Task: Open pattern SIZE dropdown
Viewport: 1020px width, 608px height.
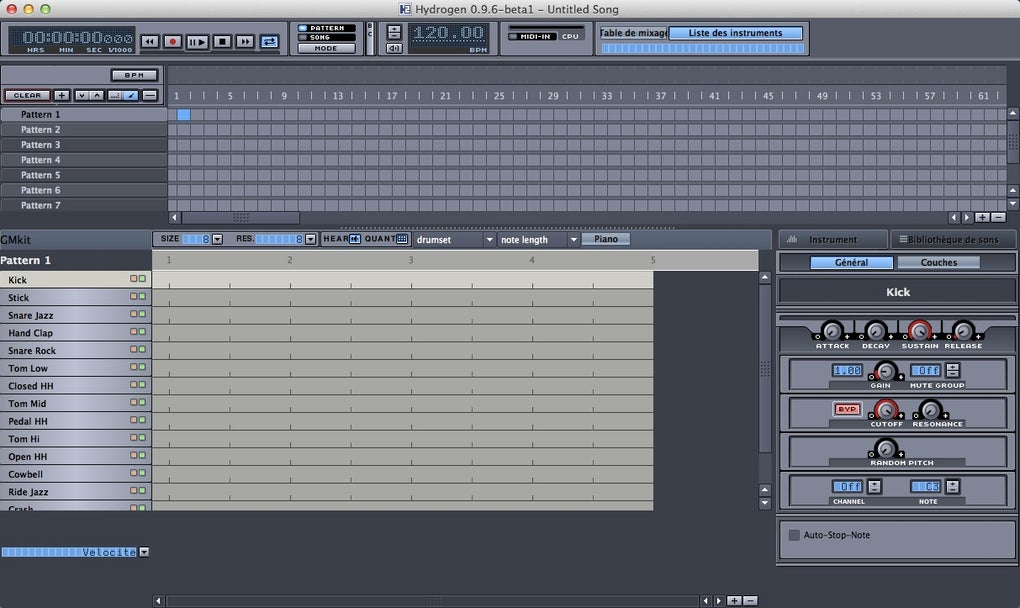Action: (217, 239)
